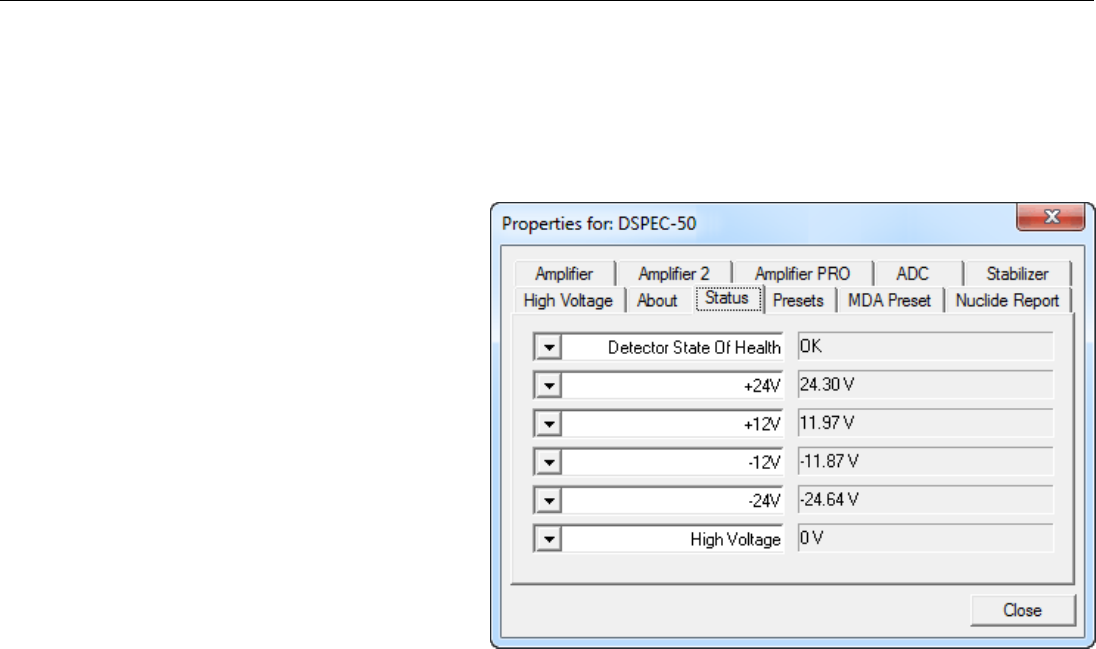1096x649 pixels.
Task: Select the Status tab
Action: [727, 299]
